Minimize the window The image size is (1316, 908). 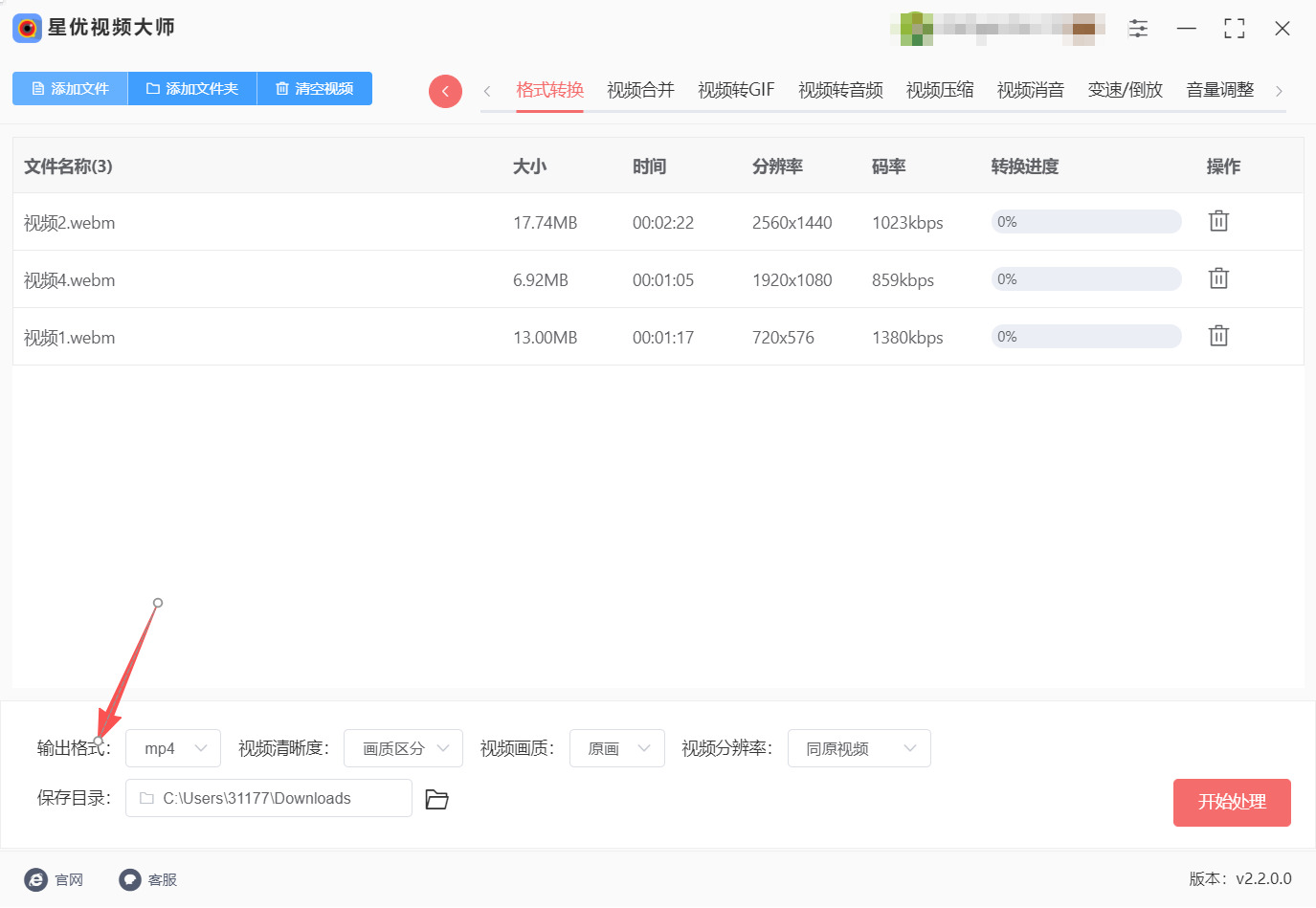click(x=1187, y=29)
